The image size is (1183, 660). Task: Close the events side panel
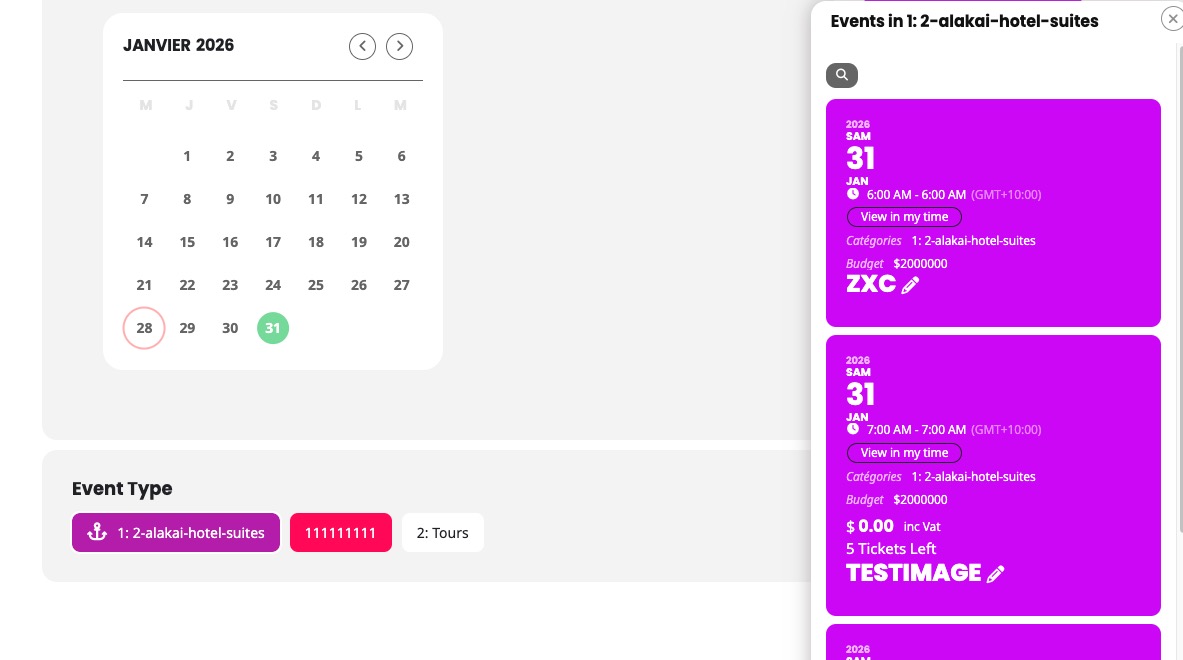1172,19
